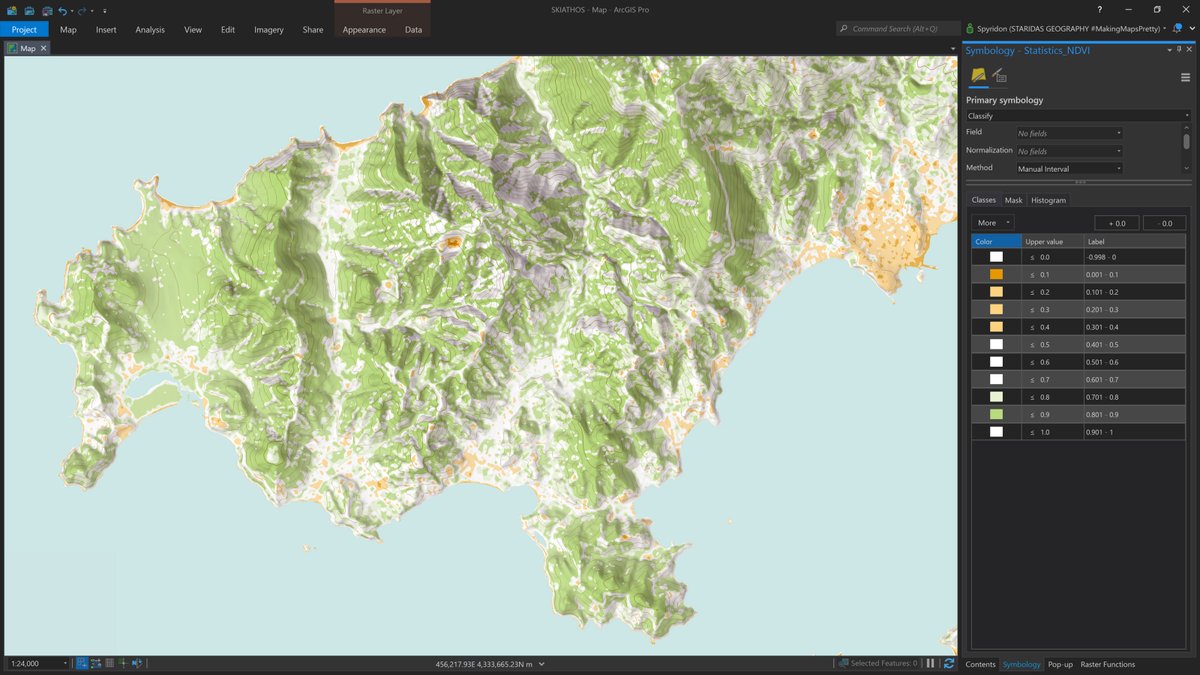This screenshot has width=1200, height=675.
Task: Open the notifications bell icon
Action: coord(1177,29)
